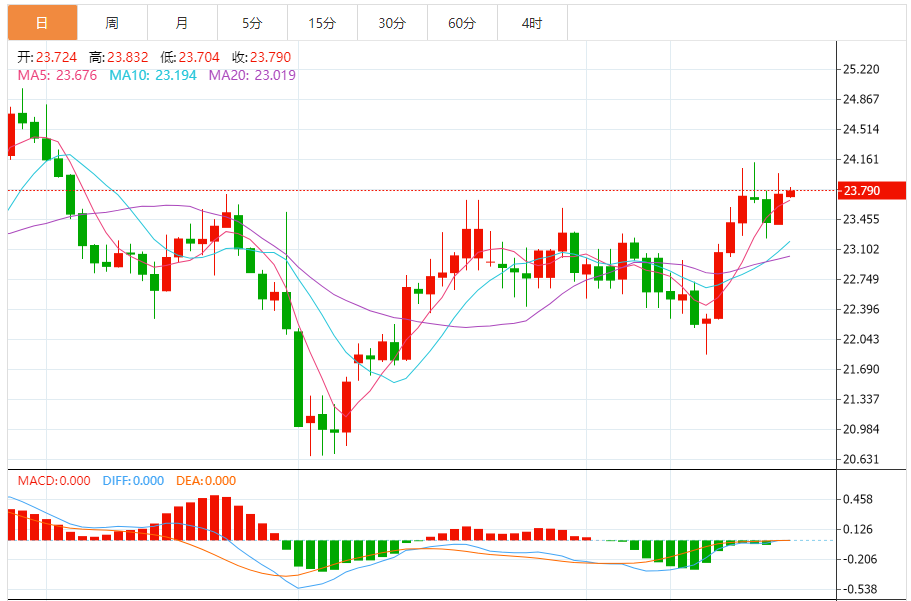
Task: Open the 4时 timeframe tab
Action: point(532,23)
